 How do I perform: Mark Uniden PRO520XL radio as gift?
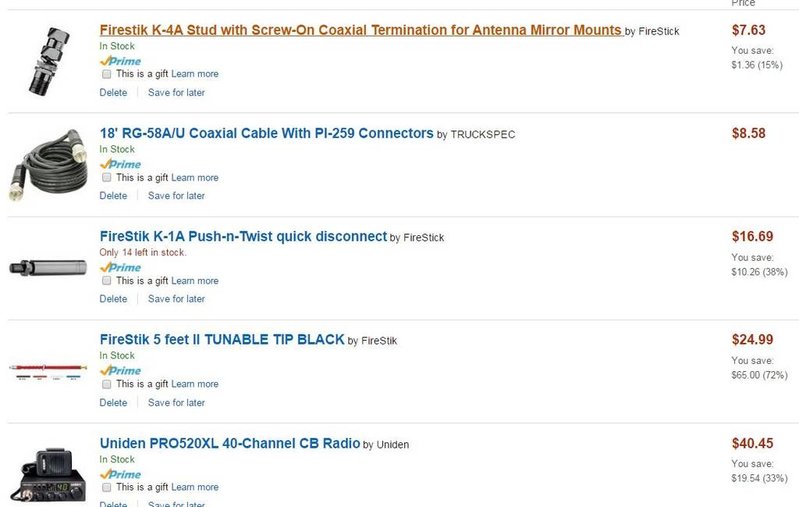click(x=106, y=488)
